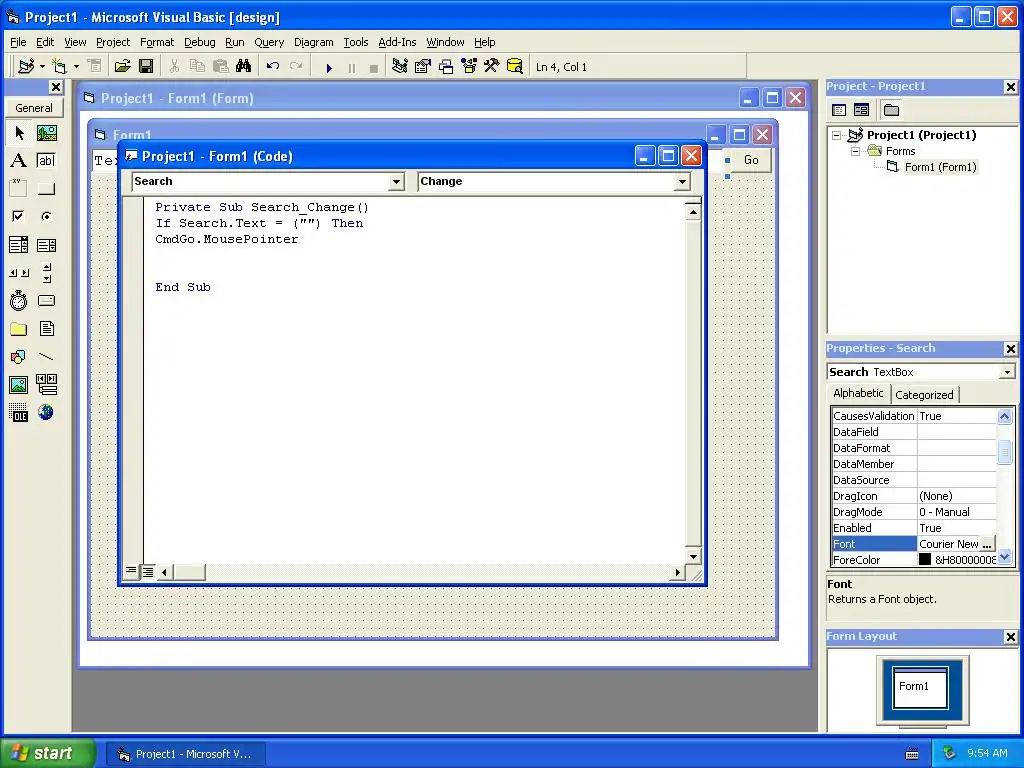Select the TextBox control in the toolbox
The width and height of the screenshot is (1024, 768).
click(x=46, y=161)
